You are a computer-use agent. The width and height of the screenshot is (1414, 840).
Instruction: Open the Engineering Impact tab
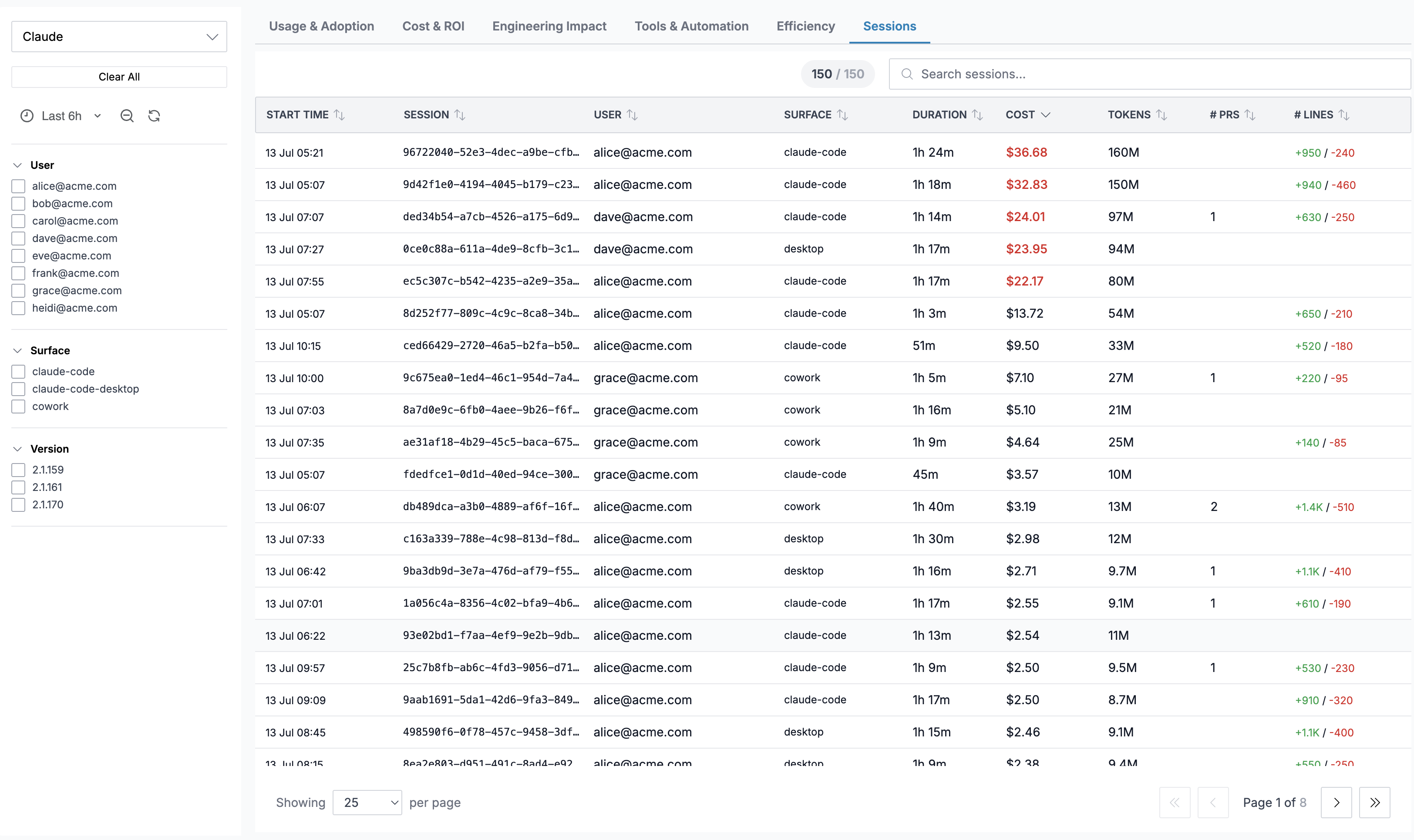pos(549,26)
